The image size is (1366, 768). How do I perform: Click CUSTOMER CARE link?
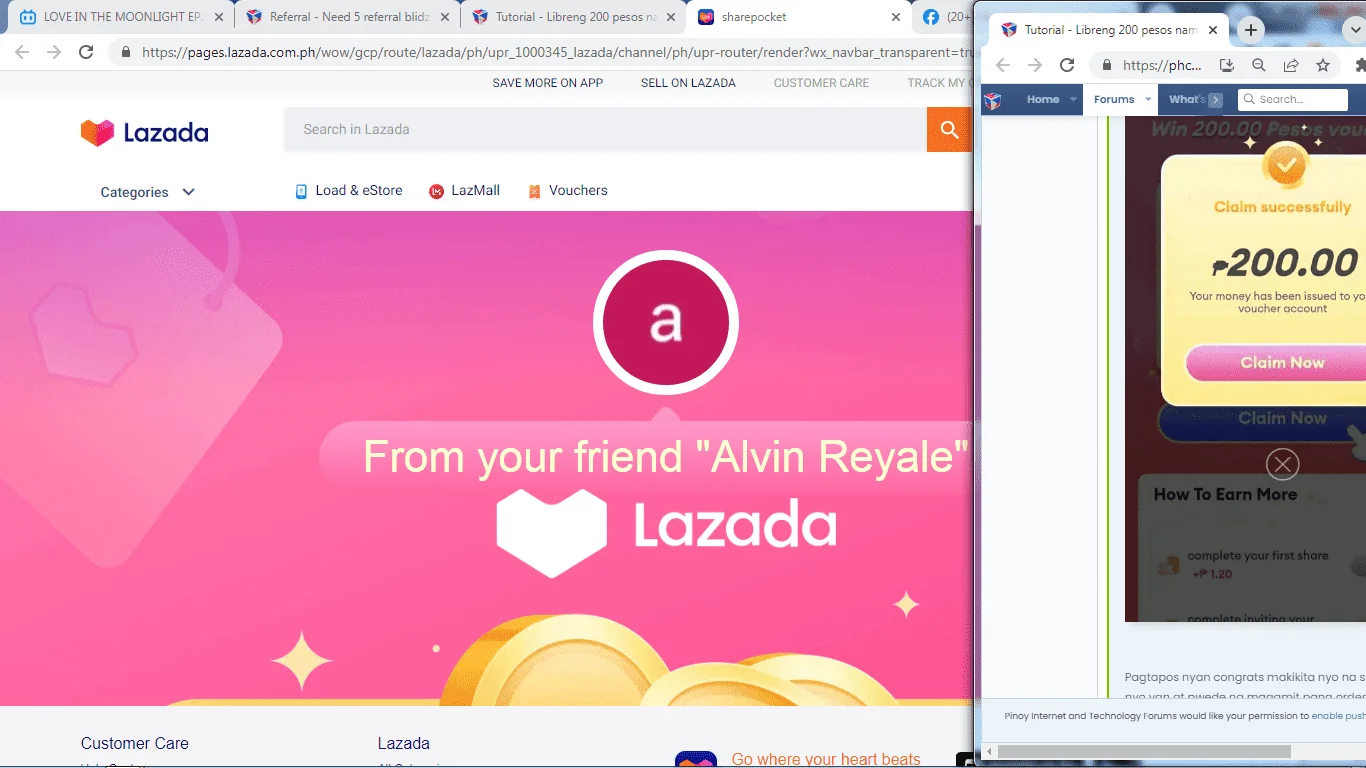pyautogui.click(x=821, y=83)
